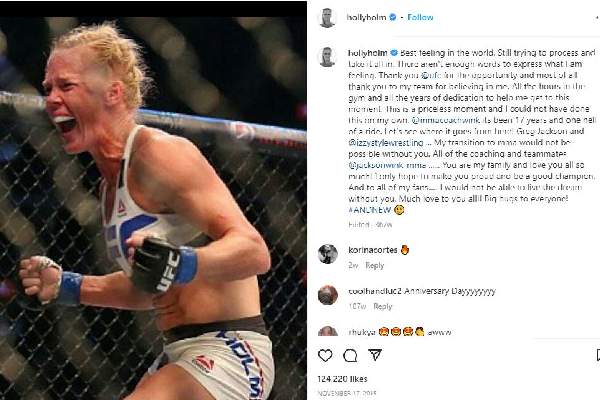
Task: Share the post with the paper plane icon
Action: coord(375,355)
